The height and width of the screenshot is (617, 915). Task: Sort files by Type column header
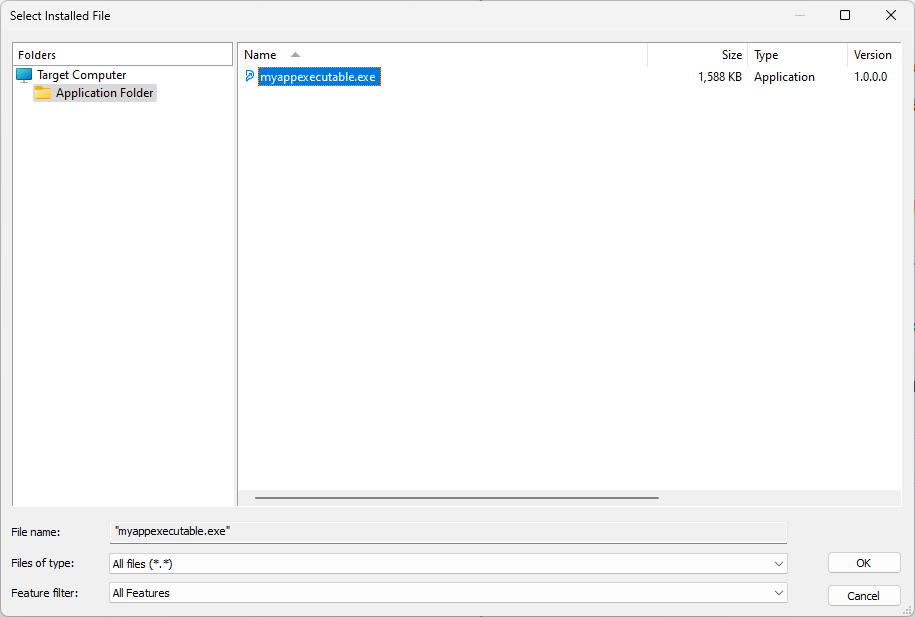[797, 55]
